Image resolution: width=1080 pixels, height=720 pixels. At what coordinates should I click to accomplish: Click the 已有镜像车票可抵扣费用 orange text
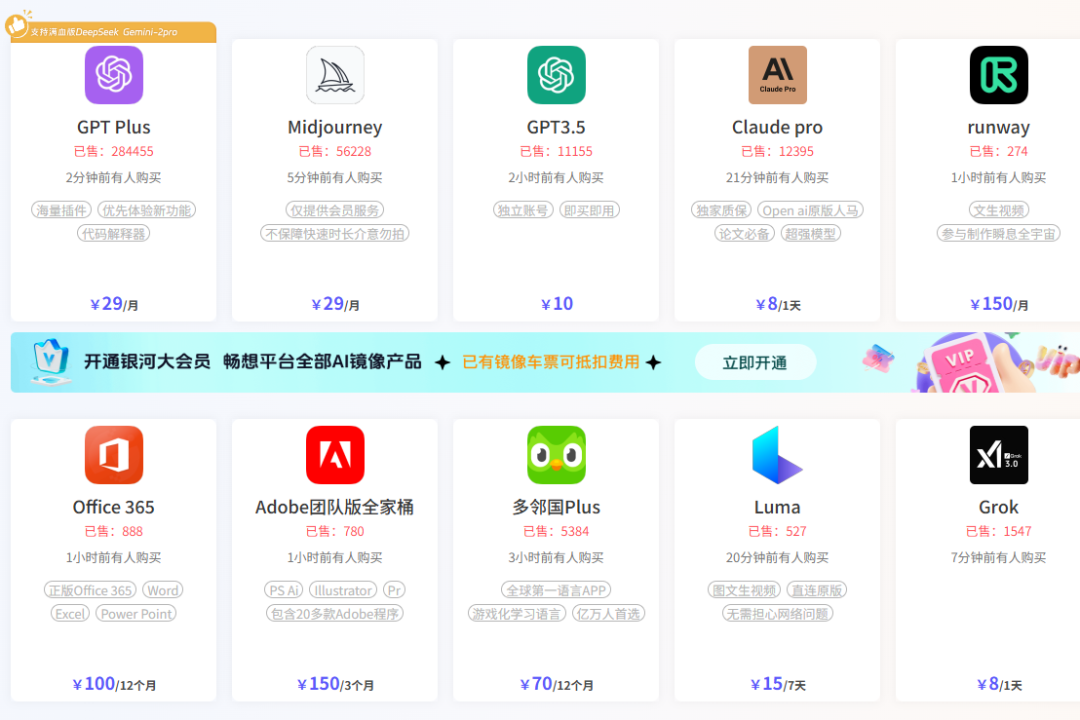(551, 362)
